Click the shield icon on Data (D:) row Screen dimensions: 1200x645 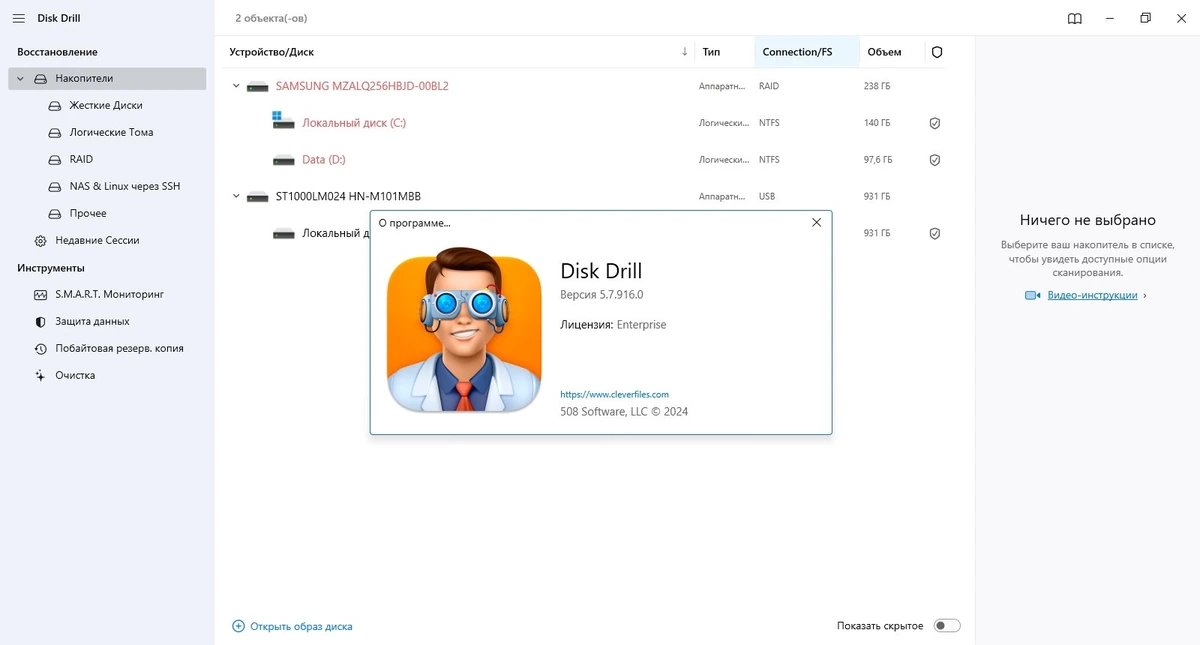[935, 160]
